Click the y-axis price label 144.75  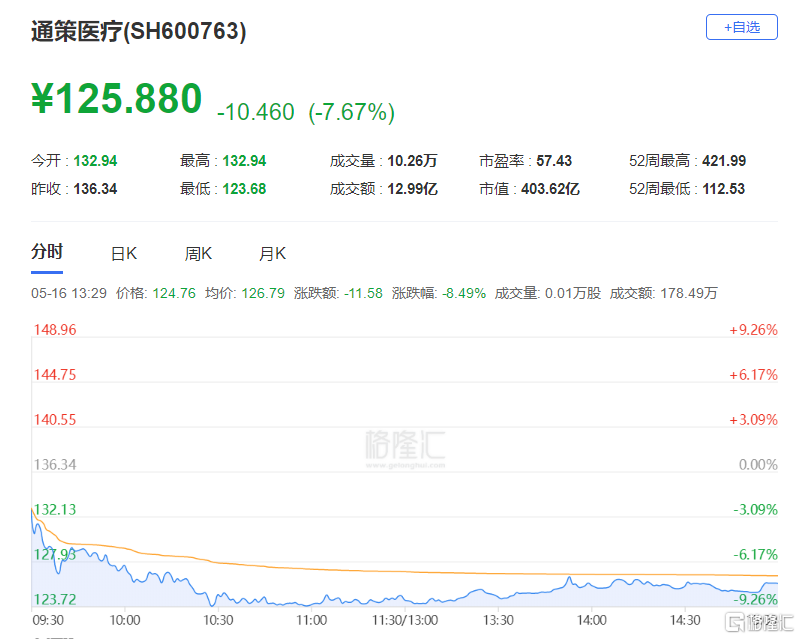[x=55, y=375]
